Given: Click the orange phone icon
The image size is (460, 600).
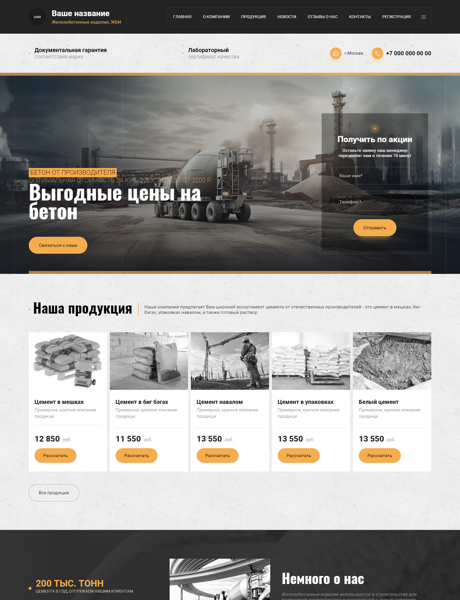Looking at the screenshot, I should pos(377,53).
